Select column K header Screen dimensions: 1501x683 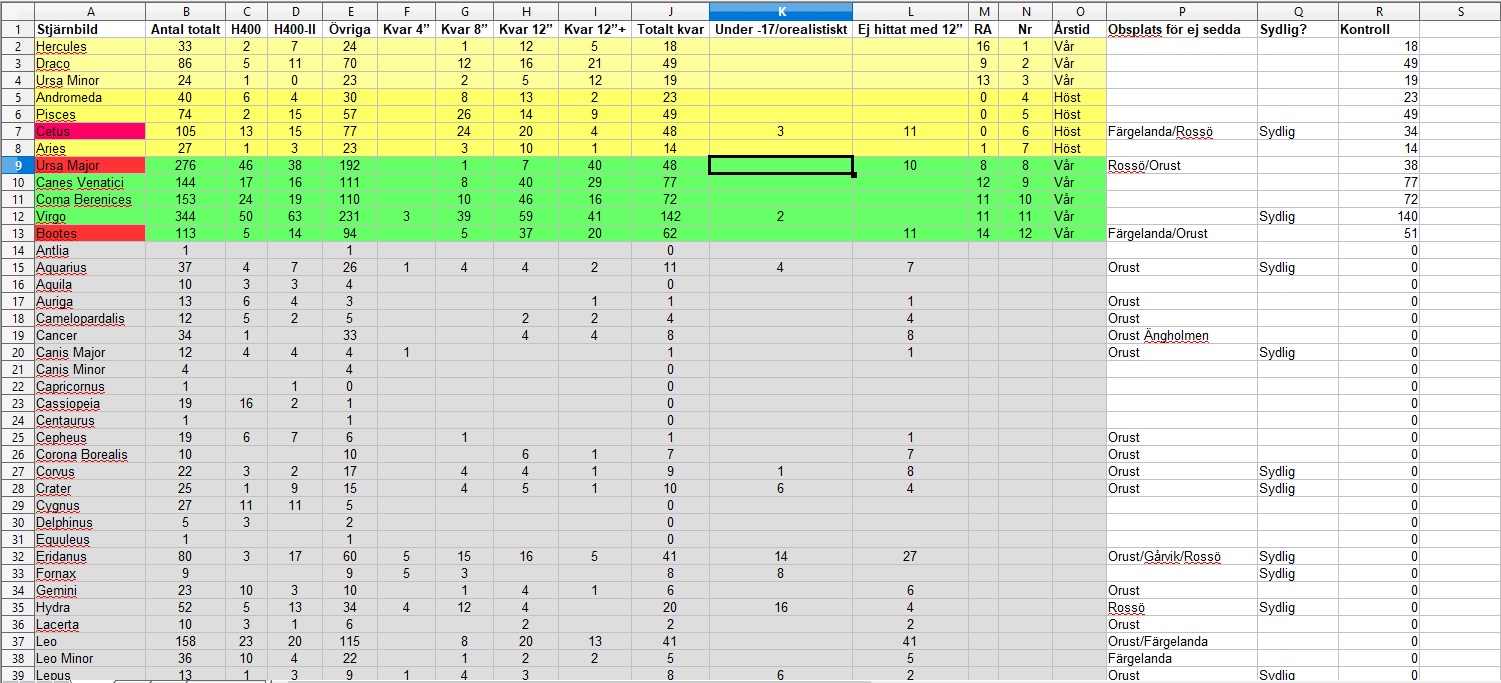click(781, 11)
